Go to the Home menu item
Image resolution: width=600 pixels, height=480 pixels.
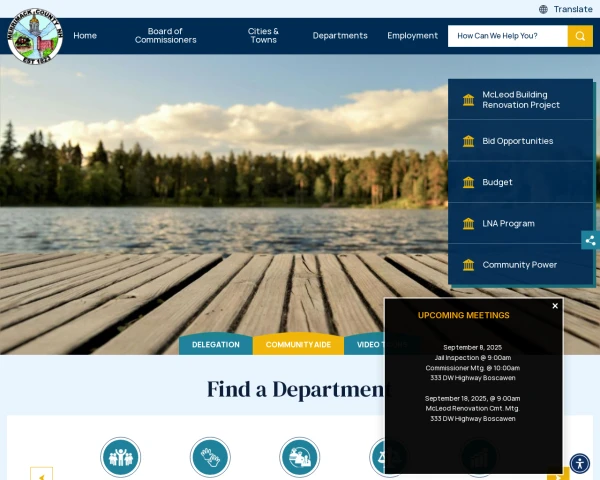85,36
